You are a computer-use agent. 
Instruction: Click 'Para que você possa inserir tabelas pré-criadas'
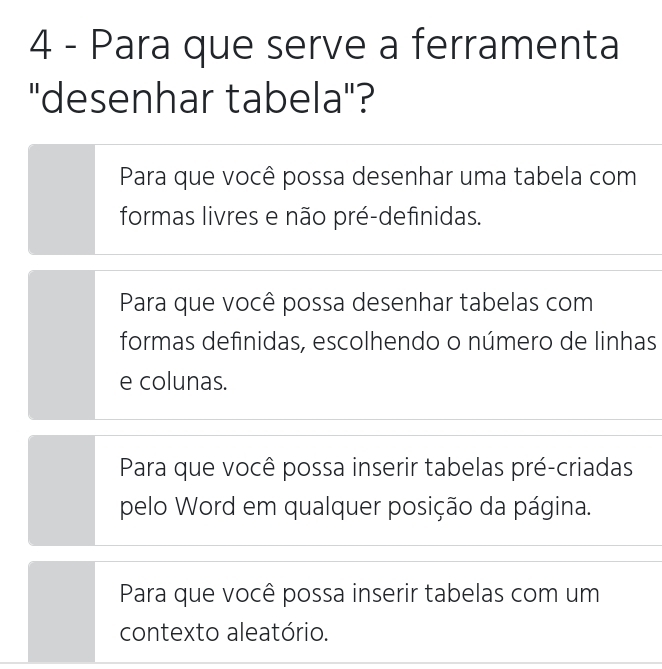(x=375, y=467)
